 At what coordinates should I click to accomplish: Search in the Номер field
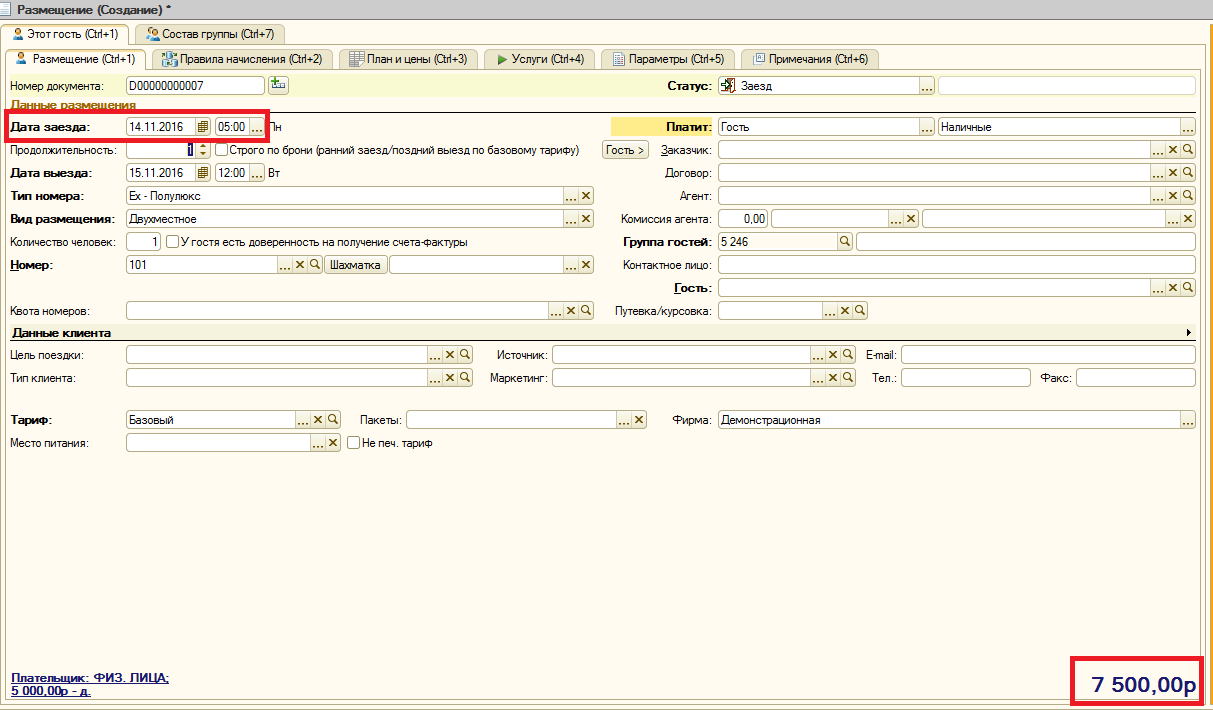(x=314, y=265)
